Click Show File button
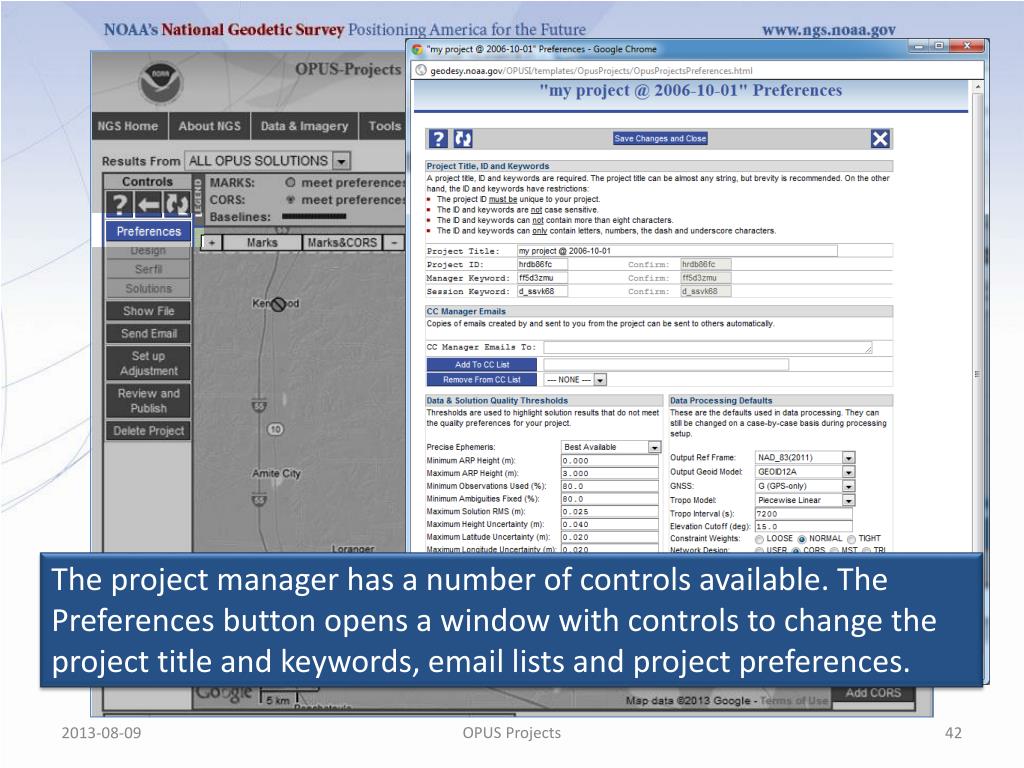The image size is (1024, 768). pos(148,311)
